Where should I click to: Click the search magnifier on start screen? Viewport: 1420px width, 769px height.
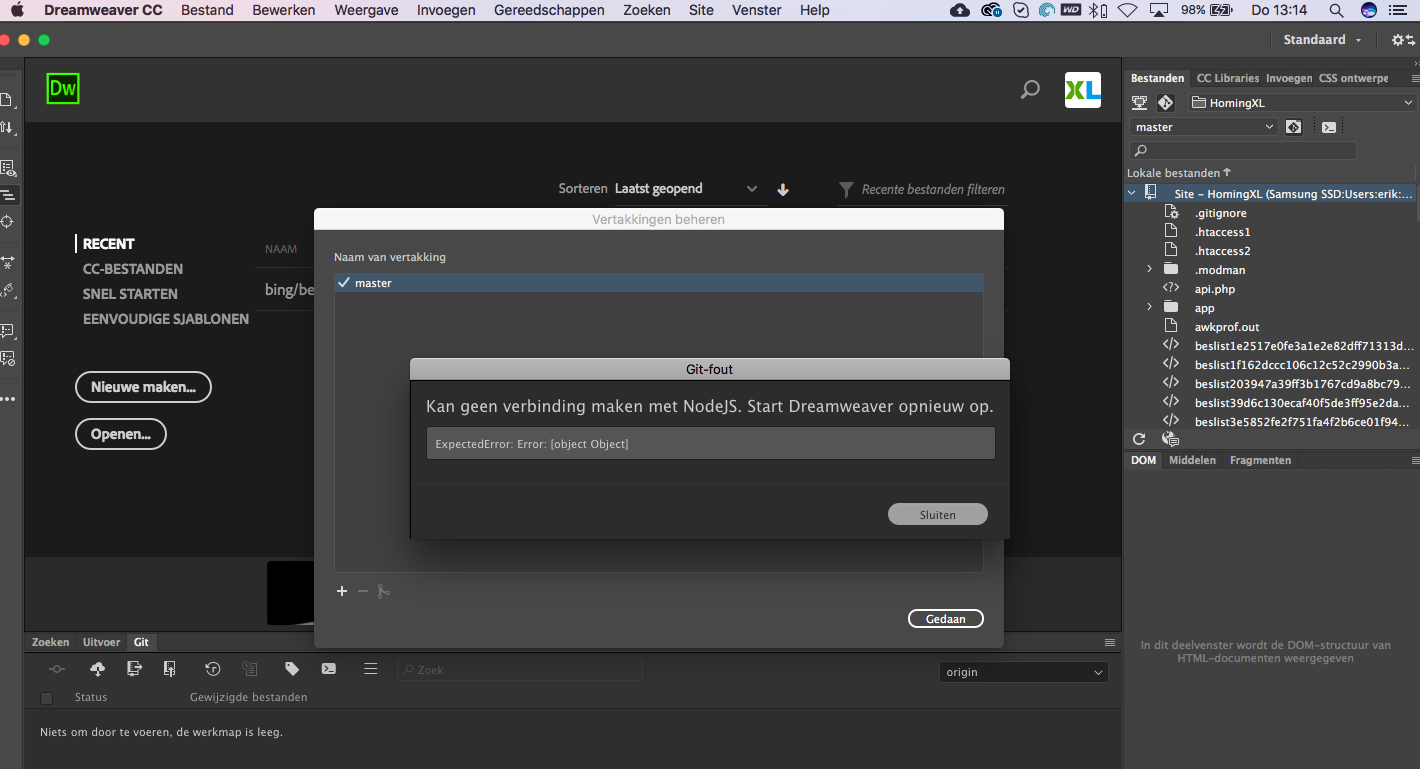1029,90
